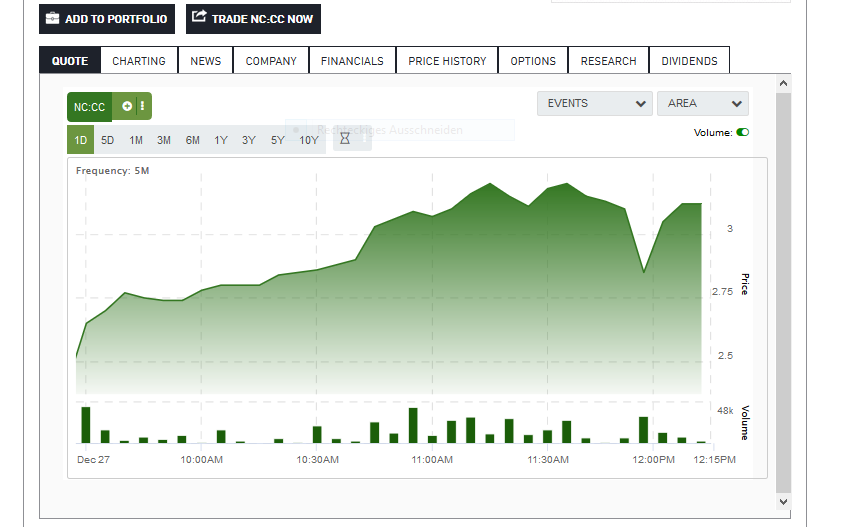Click the plus icon on NC:CC chip

click(x=127, y=106)
